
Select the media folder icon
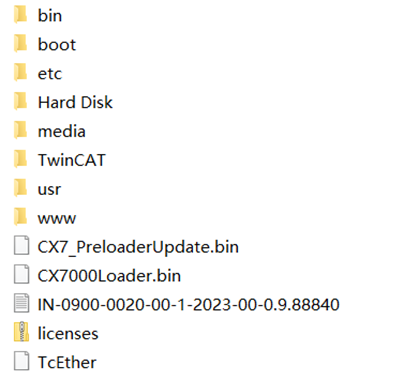(x=21, y=131)
